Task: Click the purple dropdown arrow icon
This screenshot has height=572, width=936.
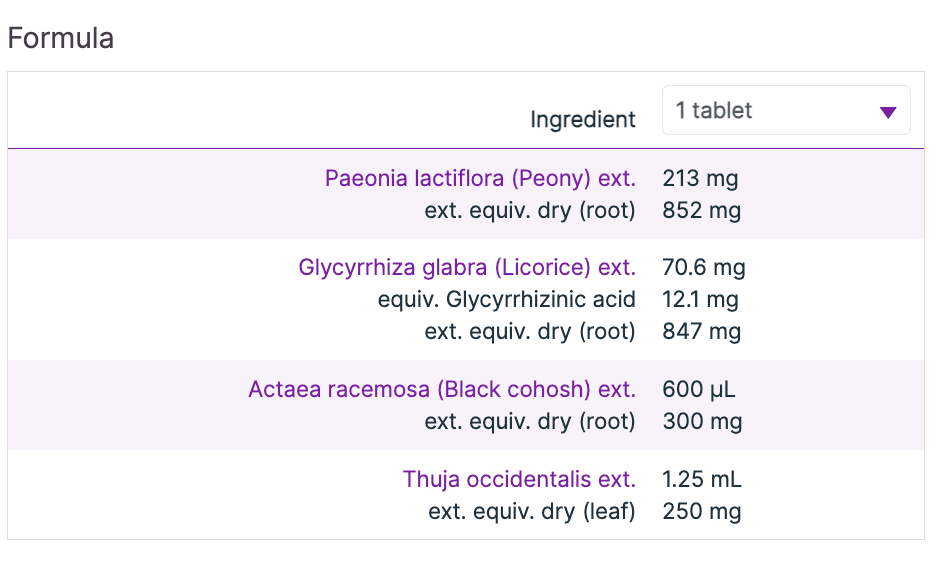Action: [x=888, y=112]
